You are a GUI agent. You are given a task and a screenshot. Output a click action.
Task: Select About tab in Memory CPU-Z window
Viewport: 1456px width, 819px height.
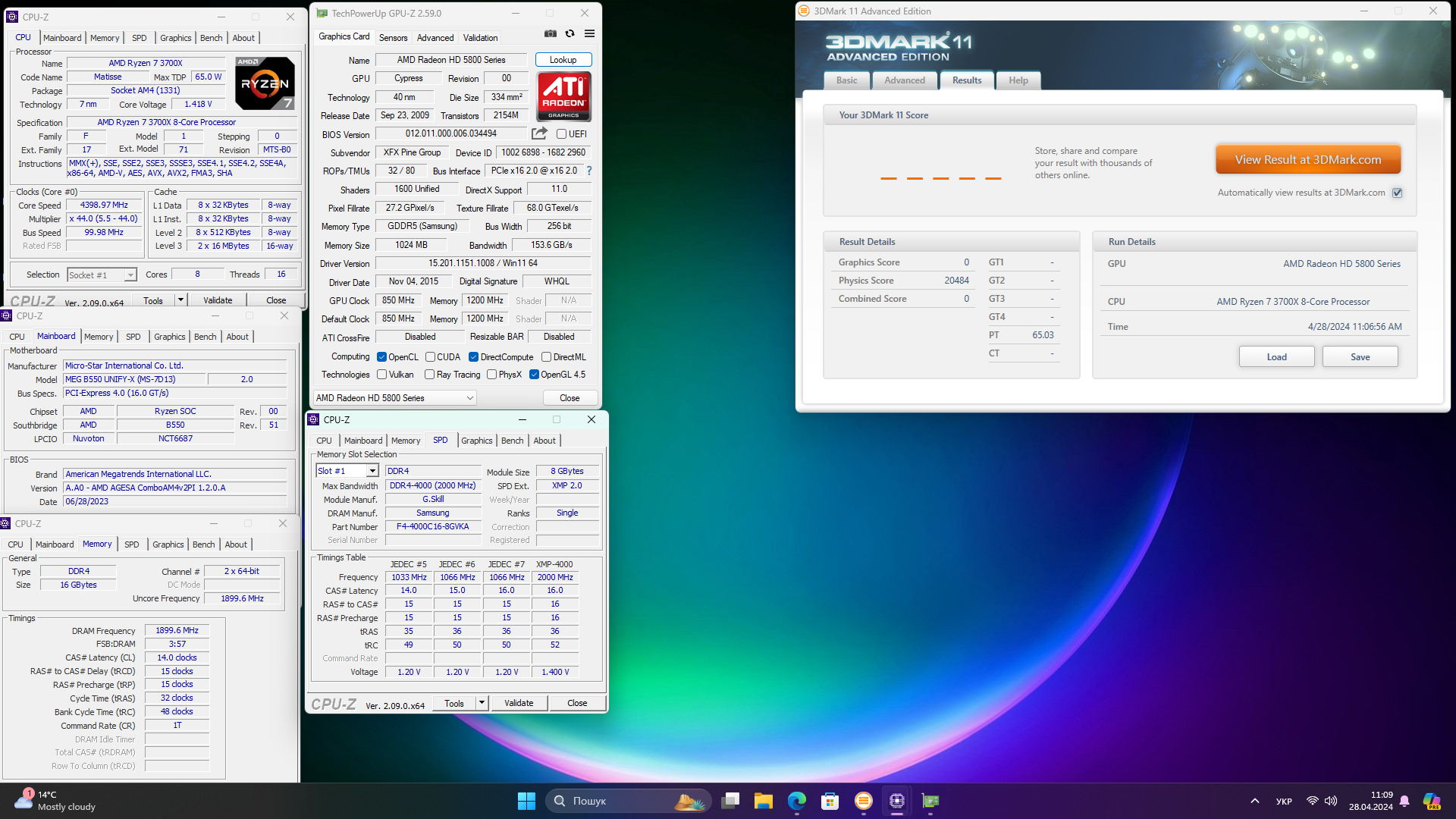click(x=236, y=544)
